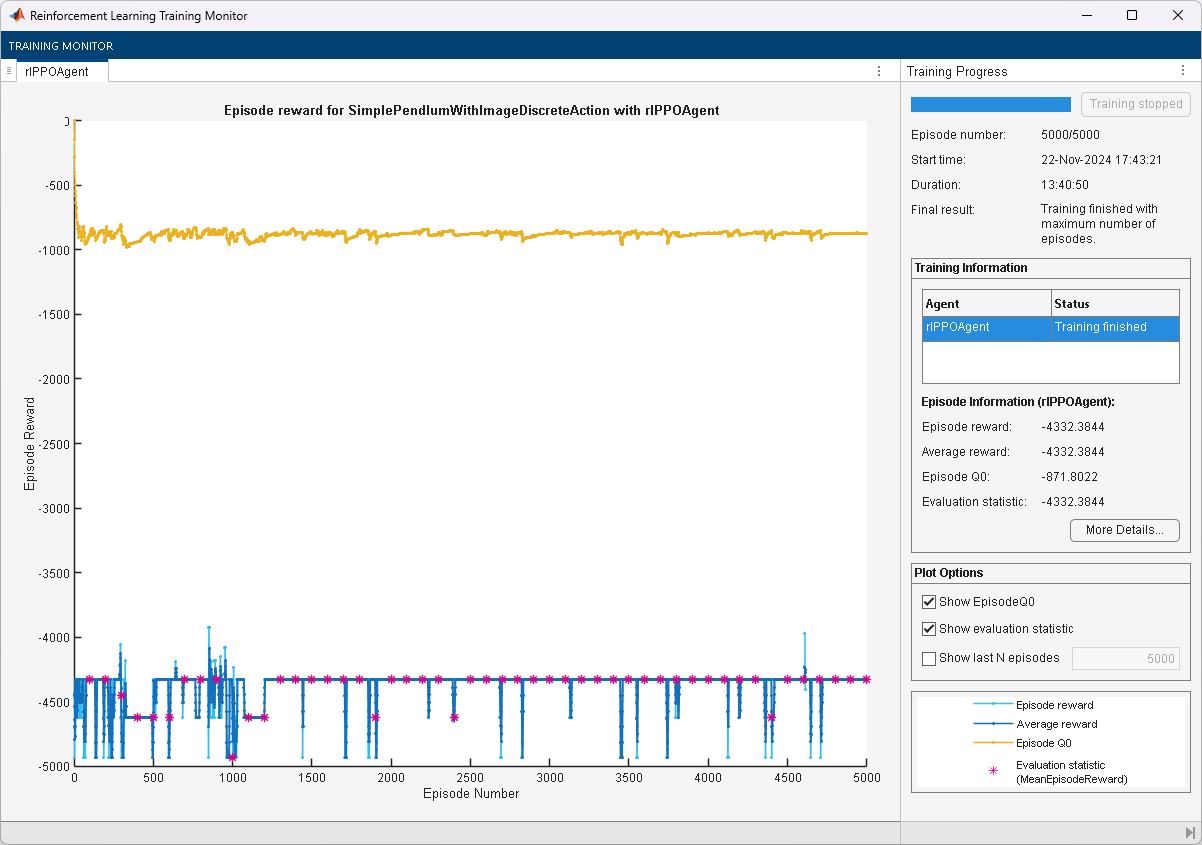
Task: Select the TRAINING MONITOR ribbon tab
Action: coord(61,46)
